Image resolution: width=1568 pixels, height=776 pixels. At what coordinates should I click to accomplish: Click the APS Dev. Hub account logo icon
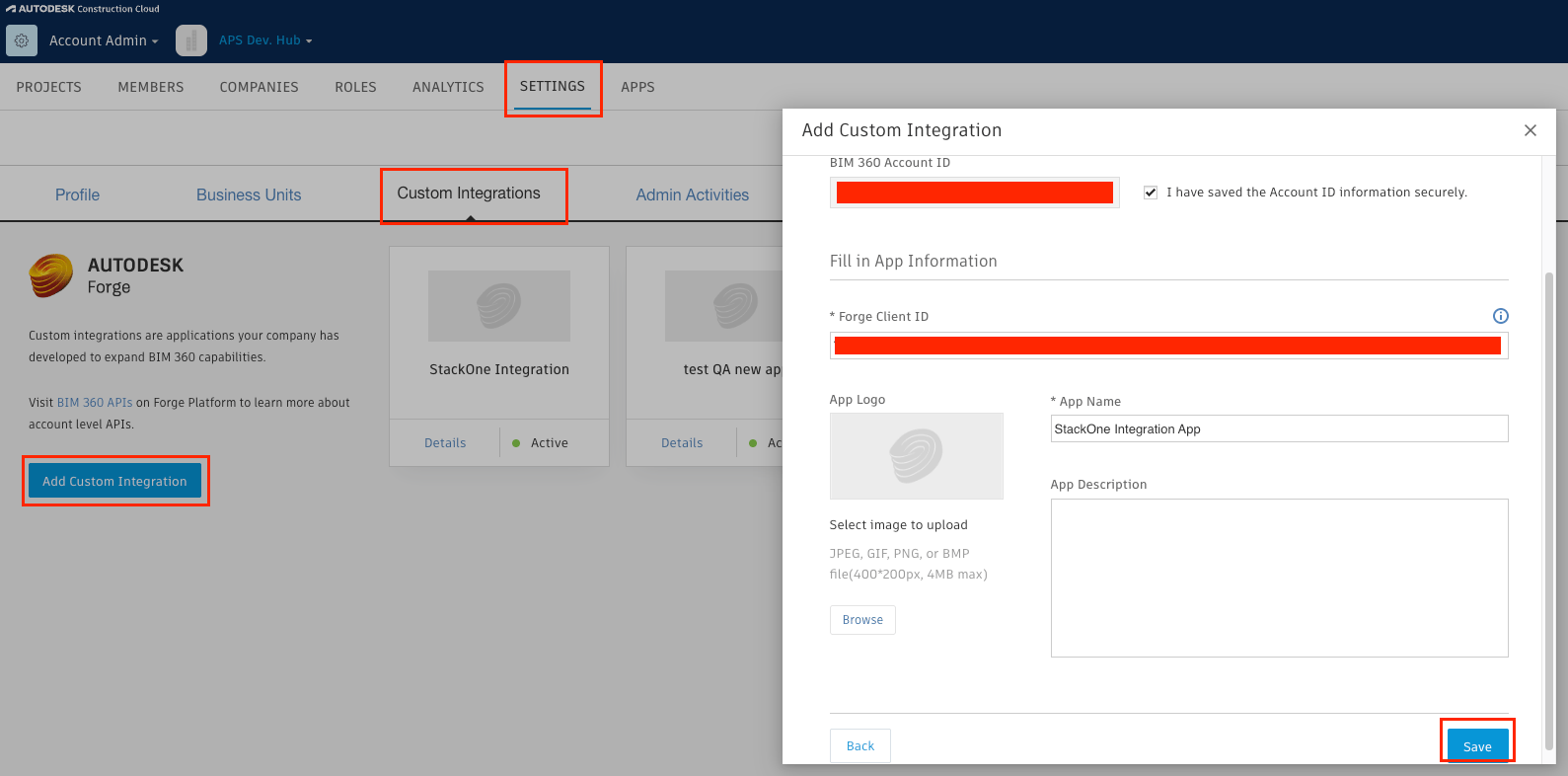[191, 40]
